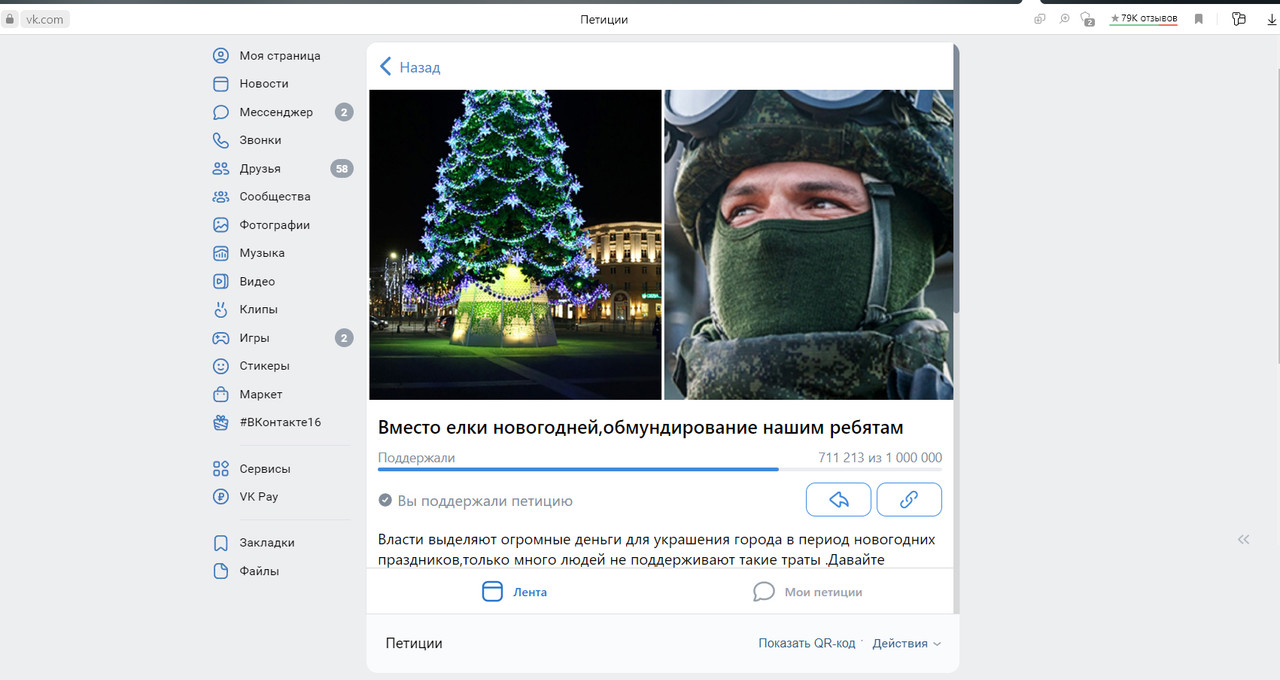Open the 79K отзывов reviews link
The height and width of the screenshot is (680, 1280).
(1143, 19)
